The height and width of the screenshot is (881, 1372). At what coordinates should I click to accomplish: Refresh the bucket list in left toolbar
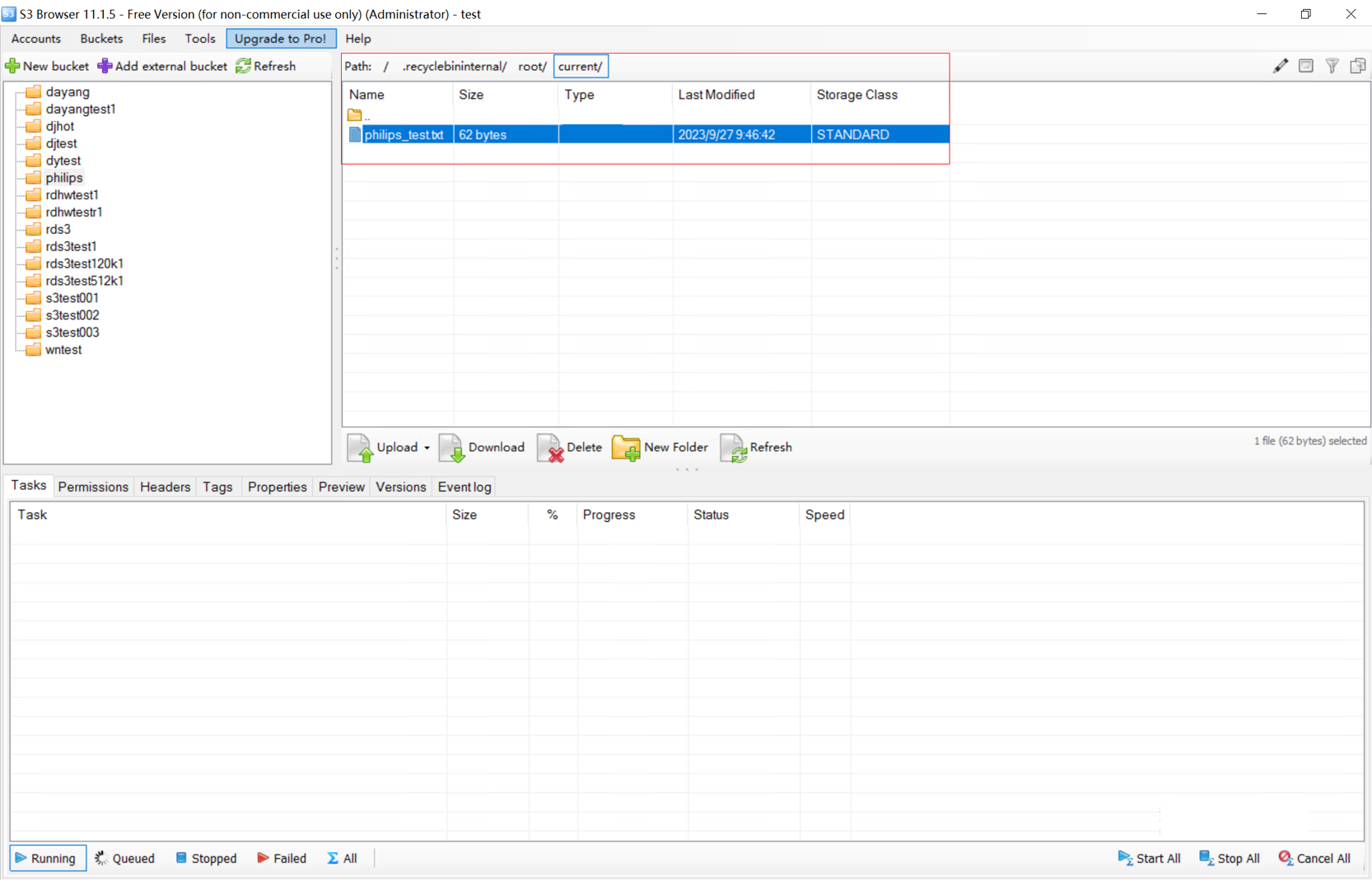pyautogui.click(x=265, y=66)
